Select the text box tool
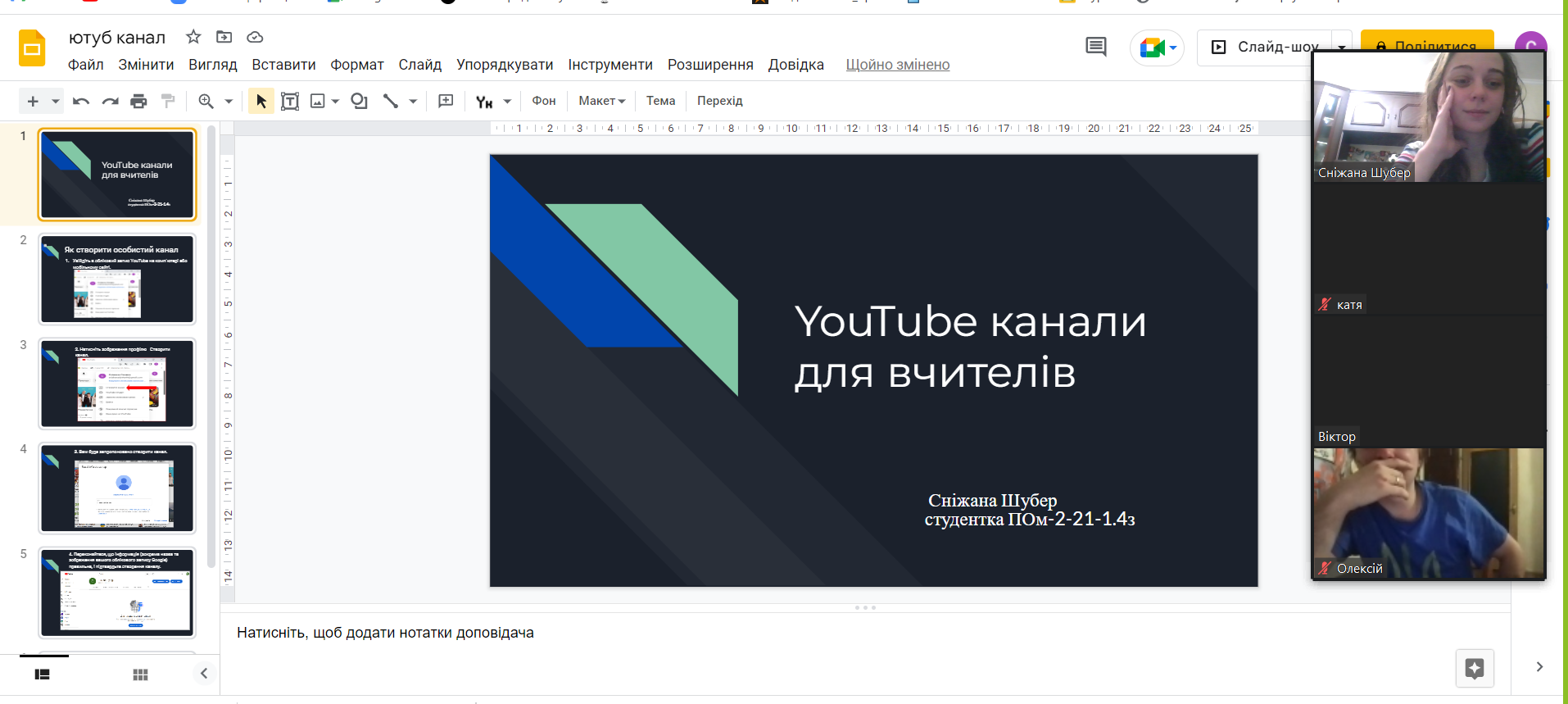 [289, 101]
